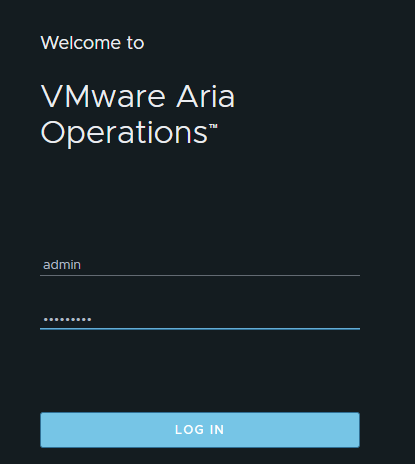Click the trademark symbol after Operations
Image resolution: width=415 pixels, height=464 pixels.
[213, 126]
